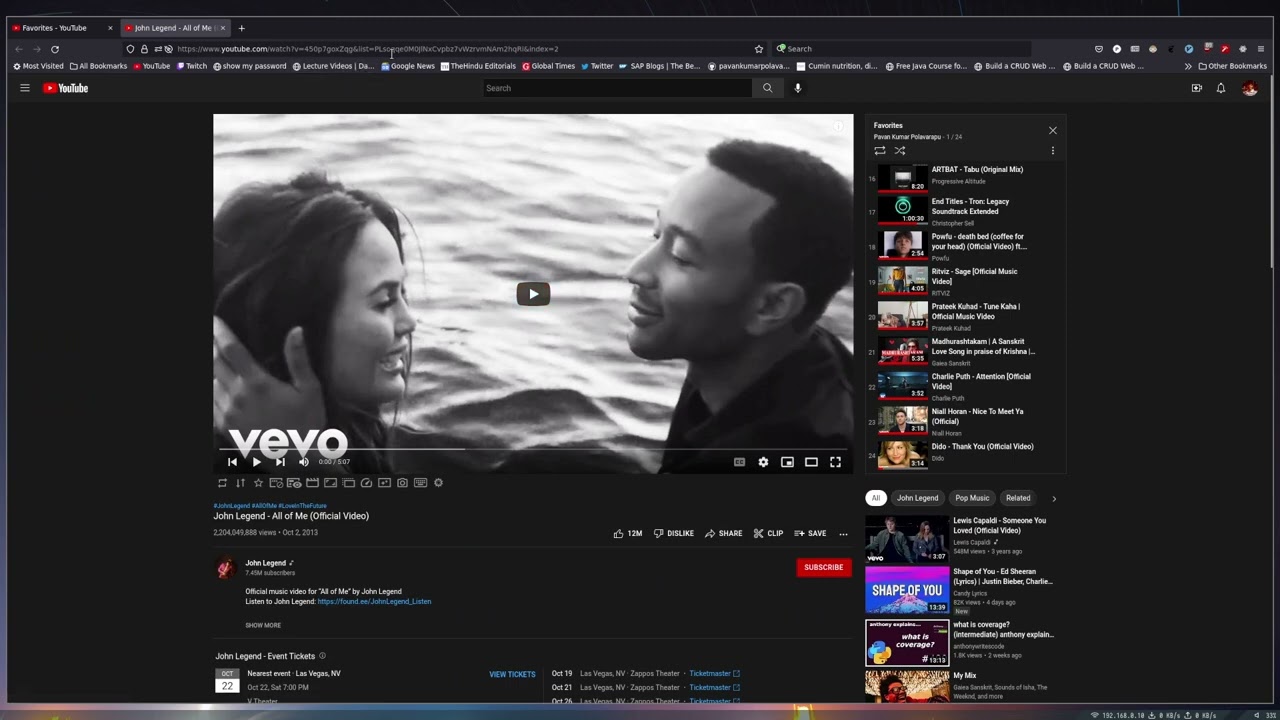Open the Most Visited bookmarks folder

[x=38, y=66]
